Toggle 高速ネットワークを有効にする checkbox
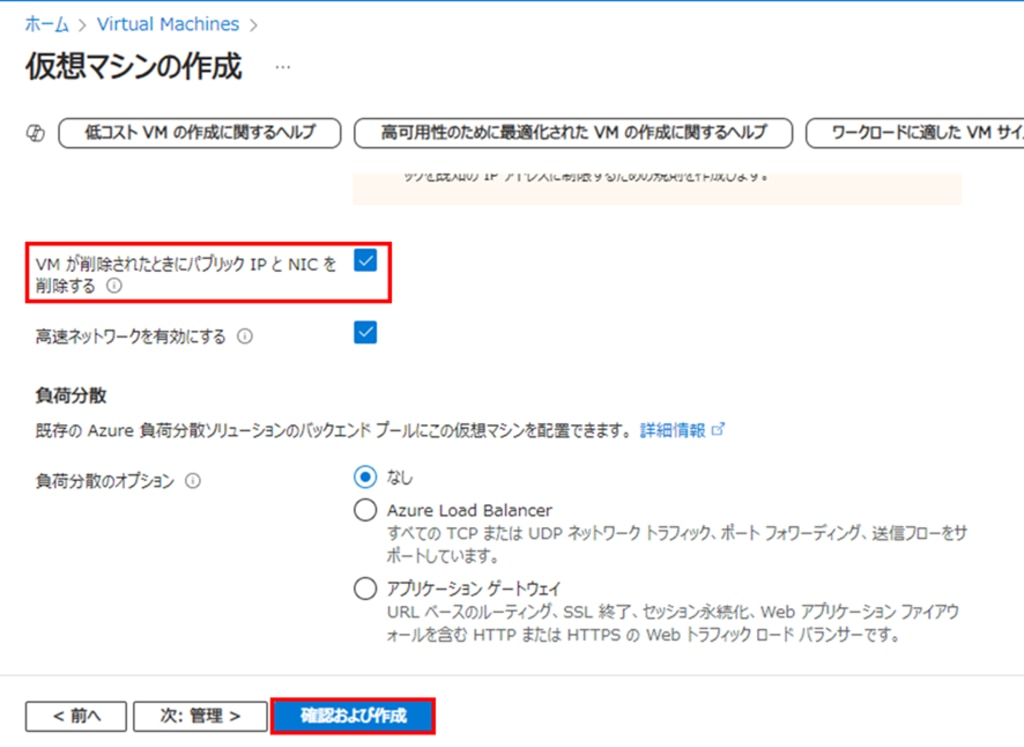The image size is (1024, 747). (x=365, y=332)
